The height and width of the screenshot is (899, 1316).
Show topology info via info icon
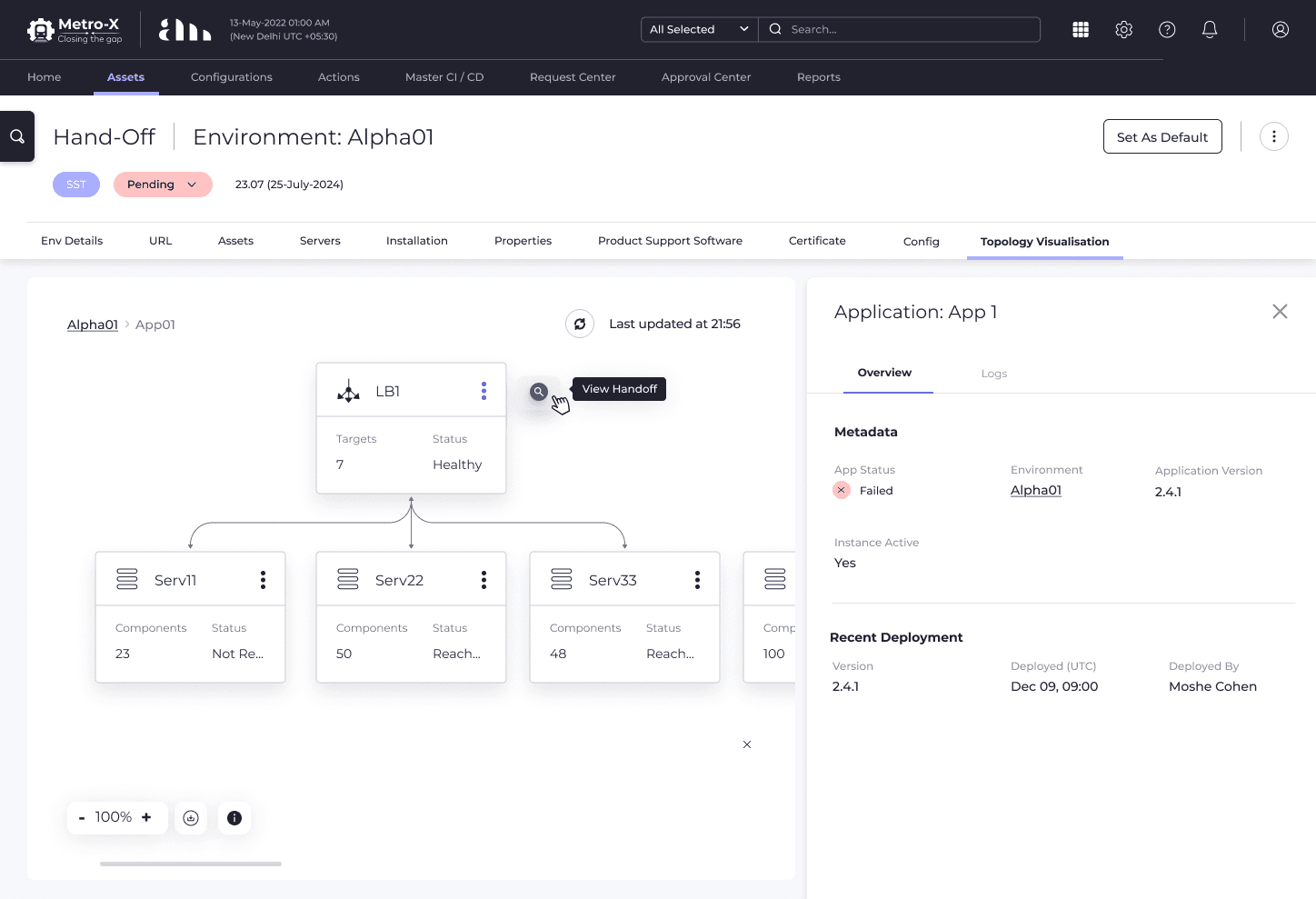pyautogui.click(x=234, y=818)
